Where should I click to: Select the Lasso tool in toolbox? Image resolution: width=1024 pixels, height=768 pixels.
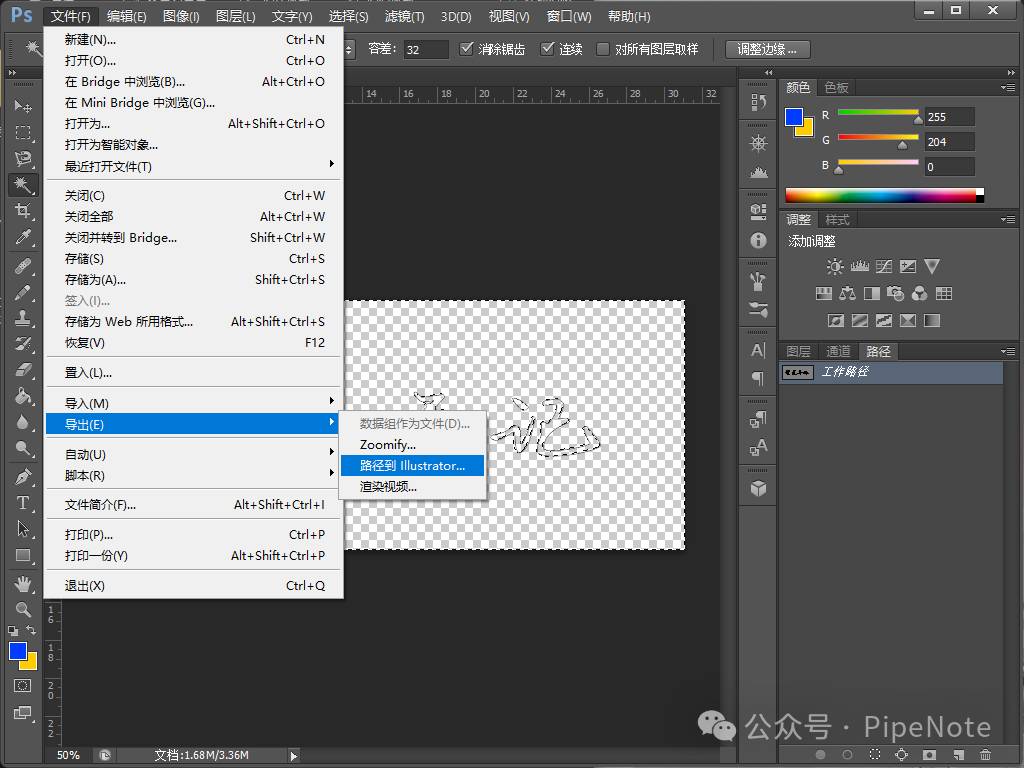click(23, 159)
